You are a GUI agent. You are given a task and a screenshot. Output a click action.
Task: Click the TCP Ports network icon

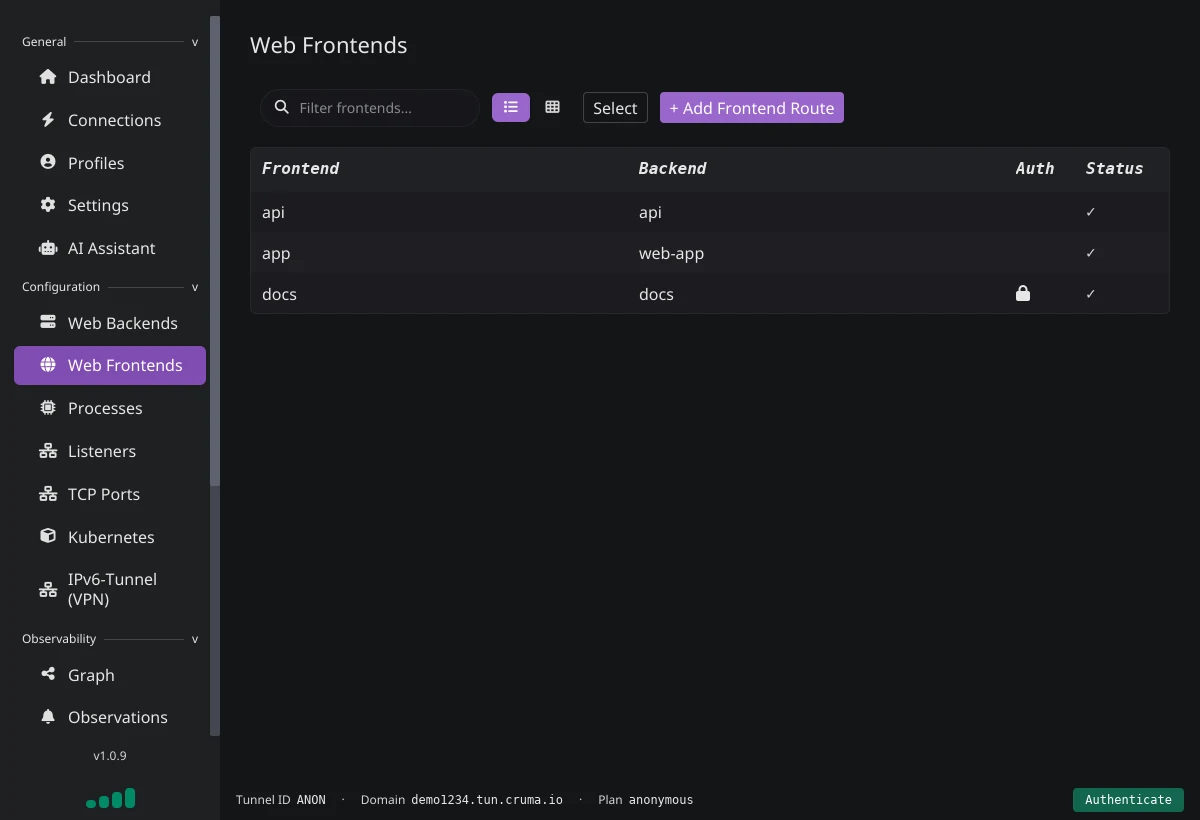tap(47, 494)
